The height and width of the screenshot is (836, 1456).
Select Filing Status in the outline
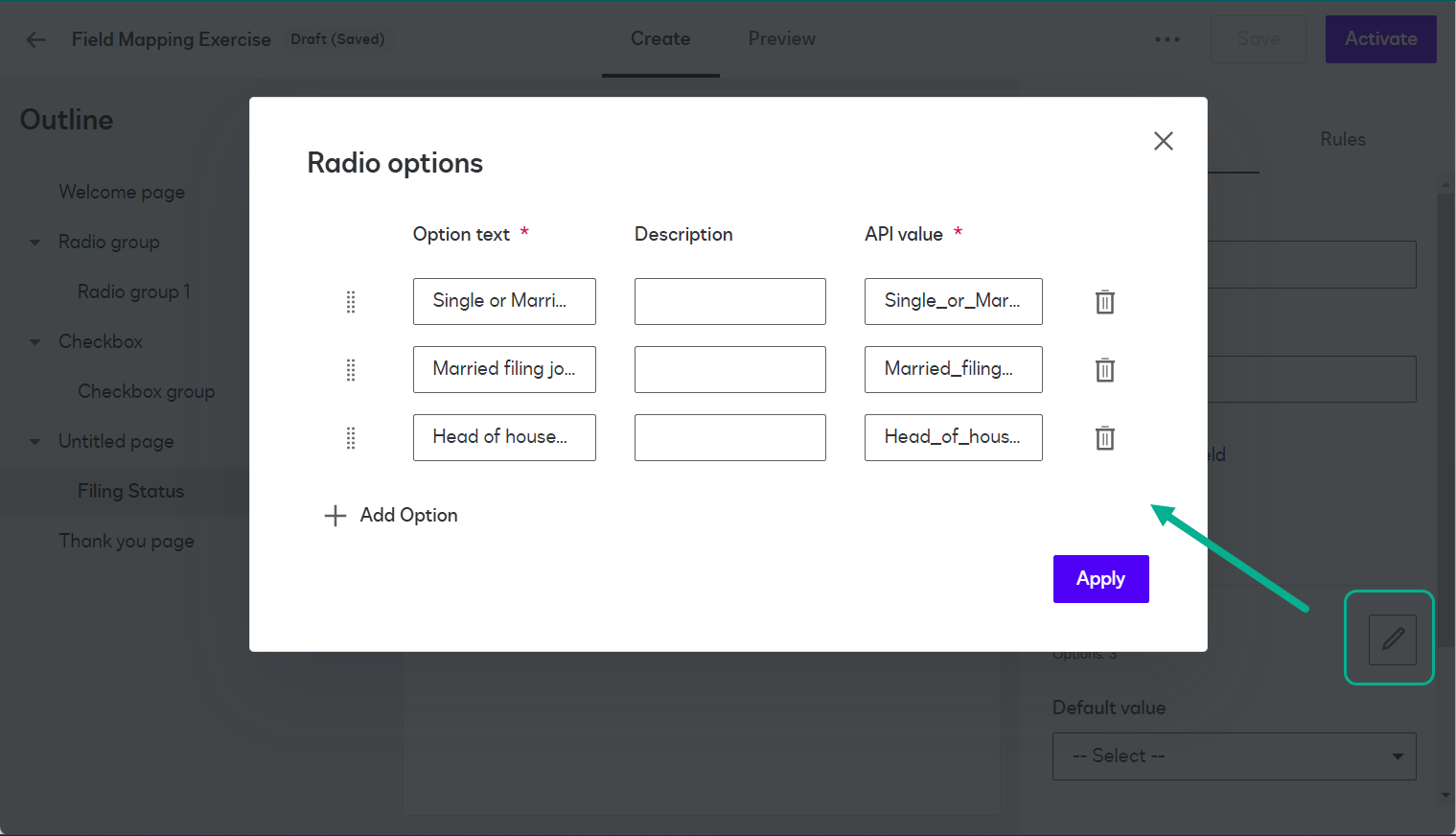click(130, 491)
